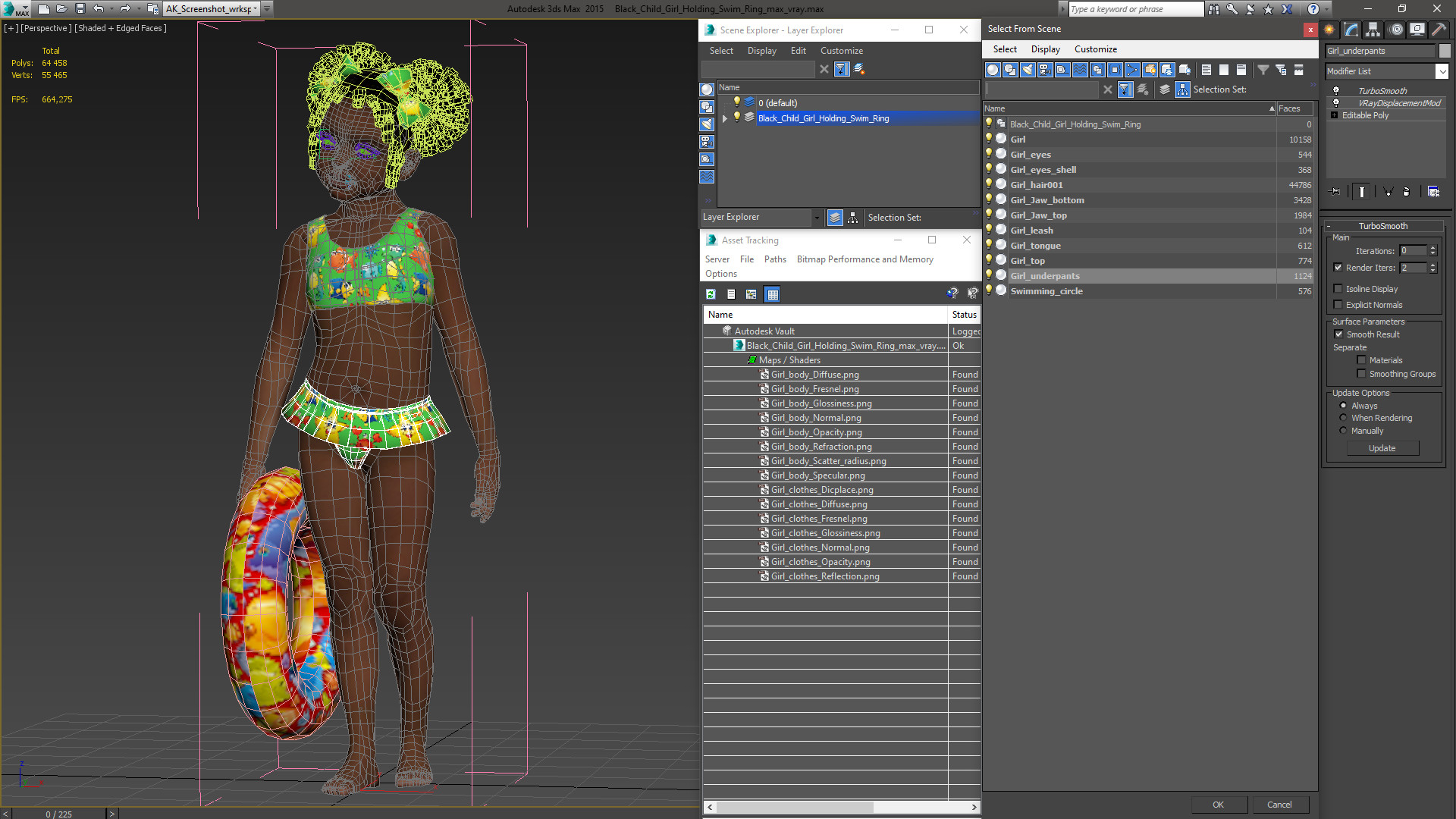Enable Separate by Materials checkbox

(x=1361, y=360)
